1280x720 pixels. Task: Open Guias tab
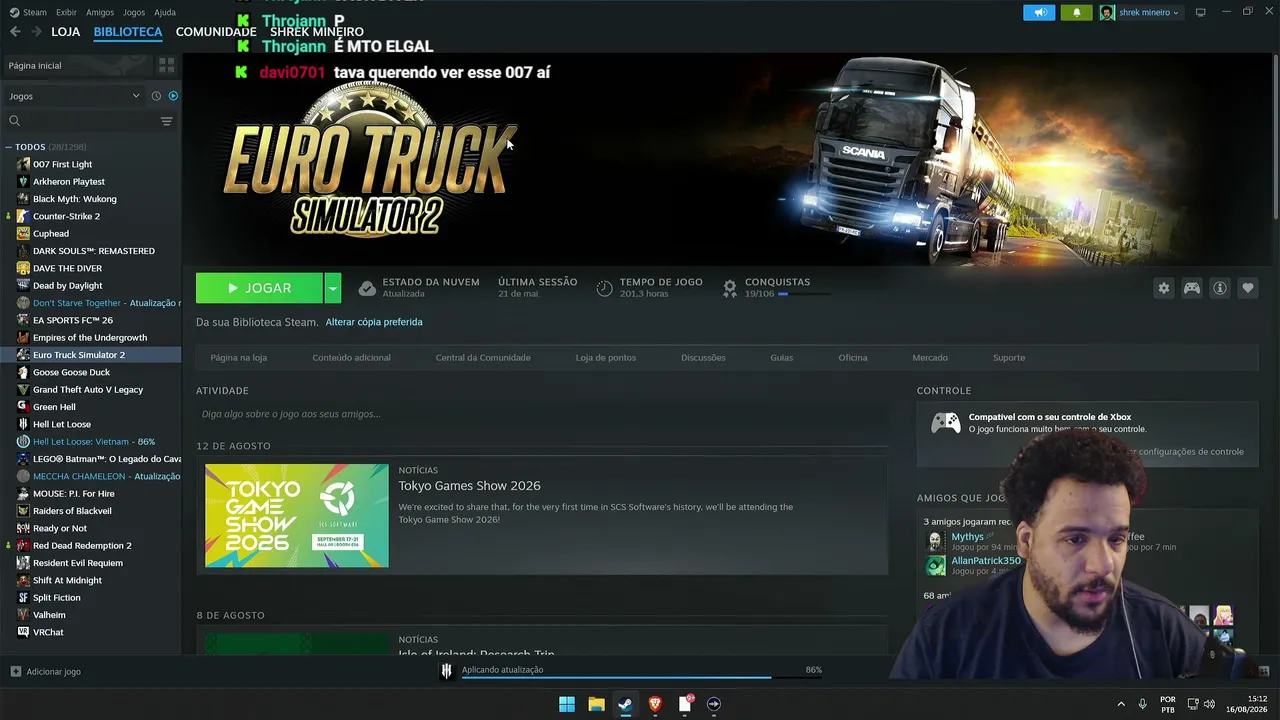(781, 357)
